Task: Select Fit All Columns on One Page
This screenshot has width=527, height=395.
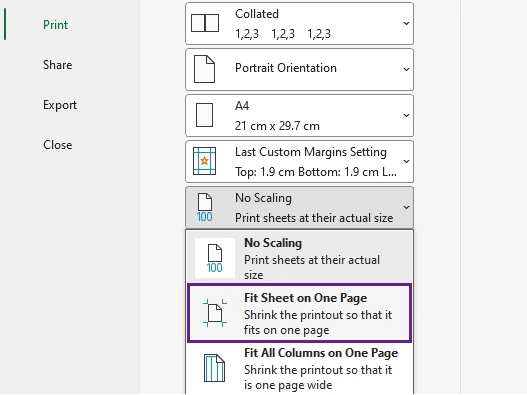Action: click(x=299, y=369)
